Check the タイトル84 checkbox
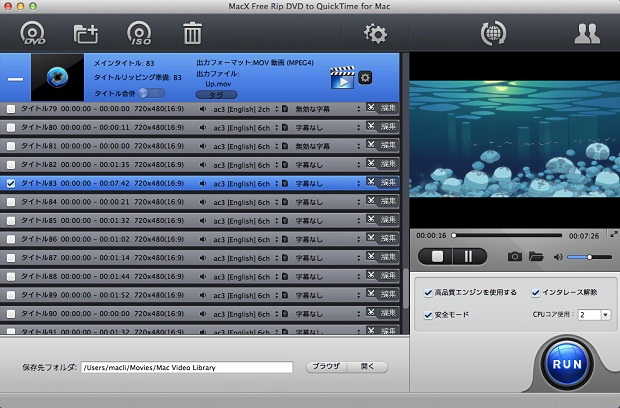620x408 pixels. tap(11, 202)
